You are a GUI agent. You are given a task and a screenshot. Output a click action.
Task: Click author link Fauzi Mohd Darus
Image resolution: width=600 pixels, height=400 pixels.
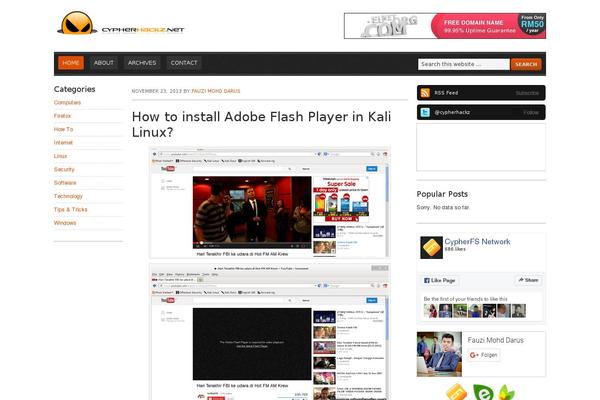coord(216,91)
